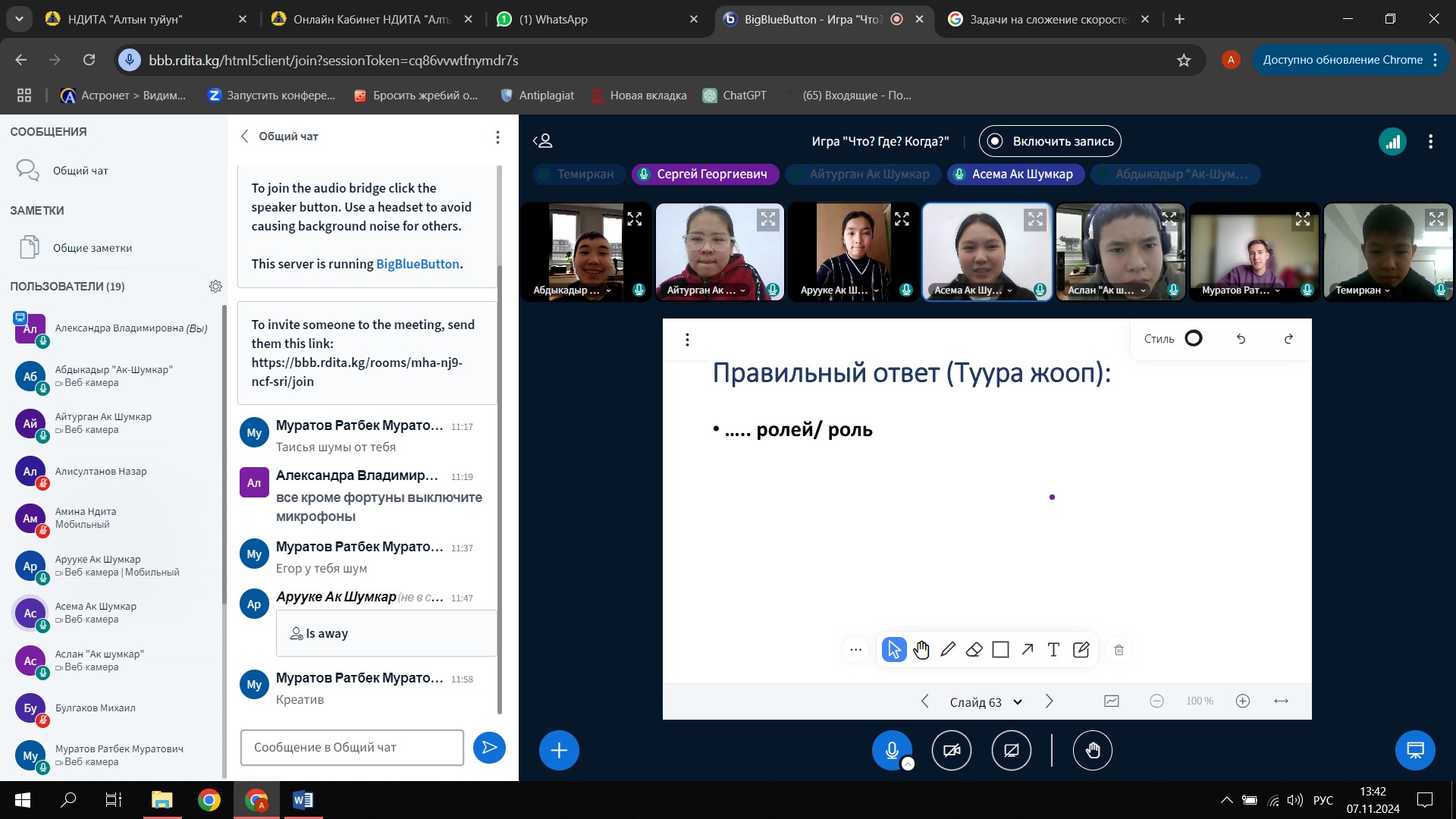1456x819 pixels.
Task: Select the eraser tool on whiteboard
Action: 974,650
